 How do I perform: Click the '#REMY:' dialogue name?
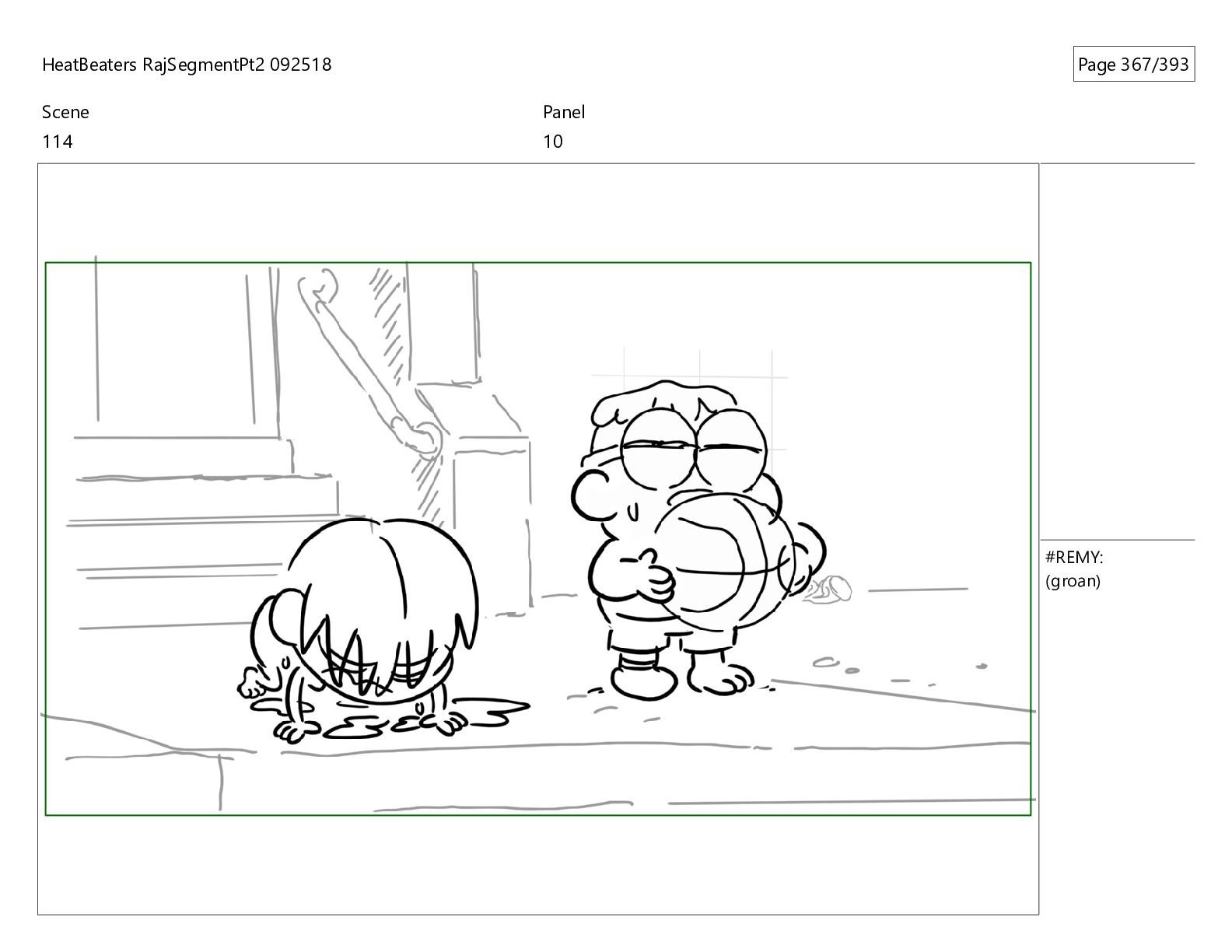pos(1074,557)
